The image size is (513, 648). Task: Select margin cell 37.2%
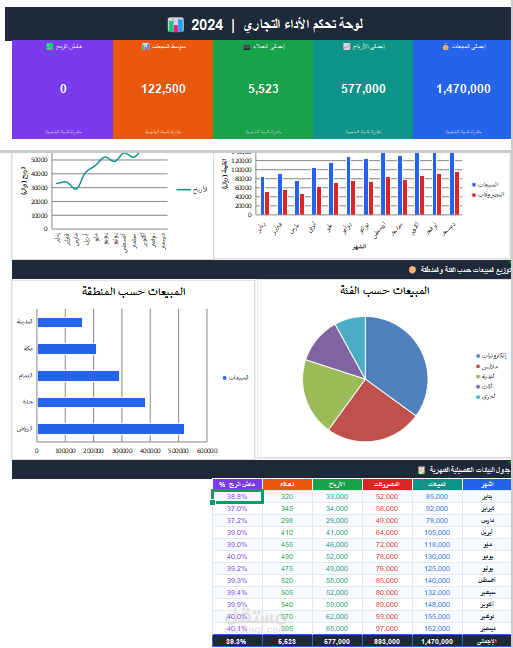(x=237, y=521)
